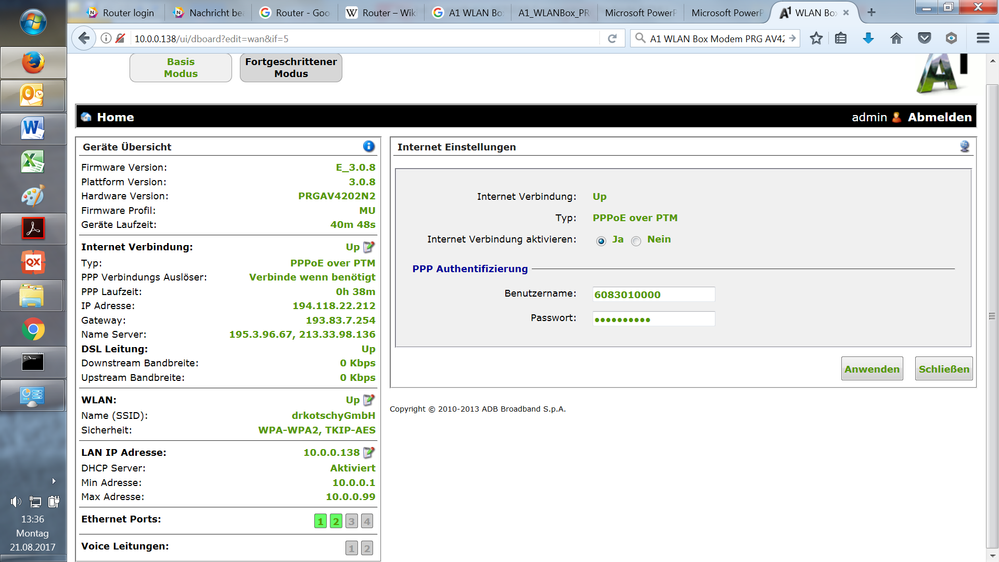Screen dimensions: 999x562
Task: Reload the page in the address bar
Action: 612,39
